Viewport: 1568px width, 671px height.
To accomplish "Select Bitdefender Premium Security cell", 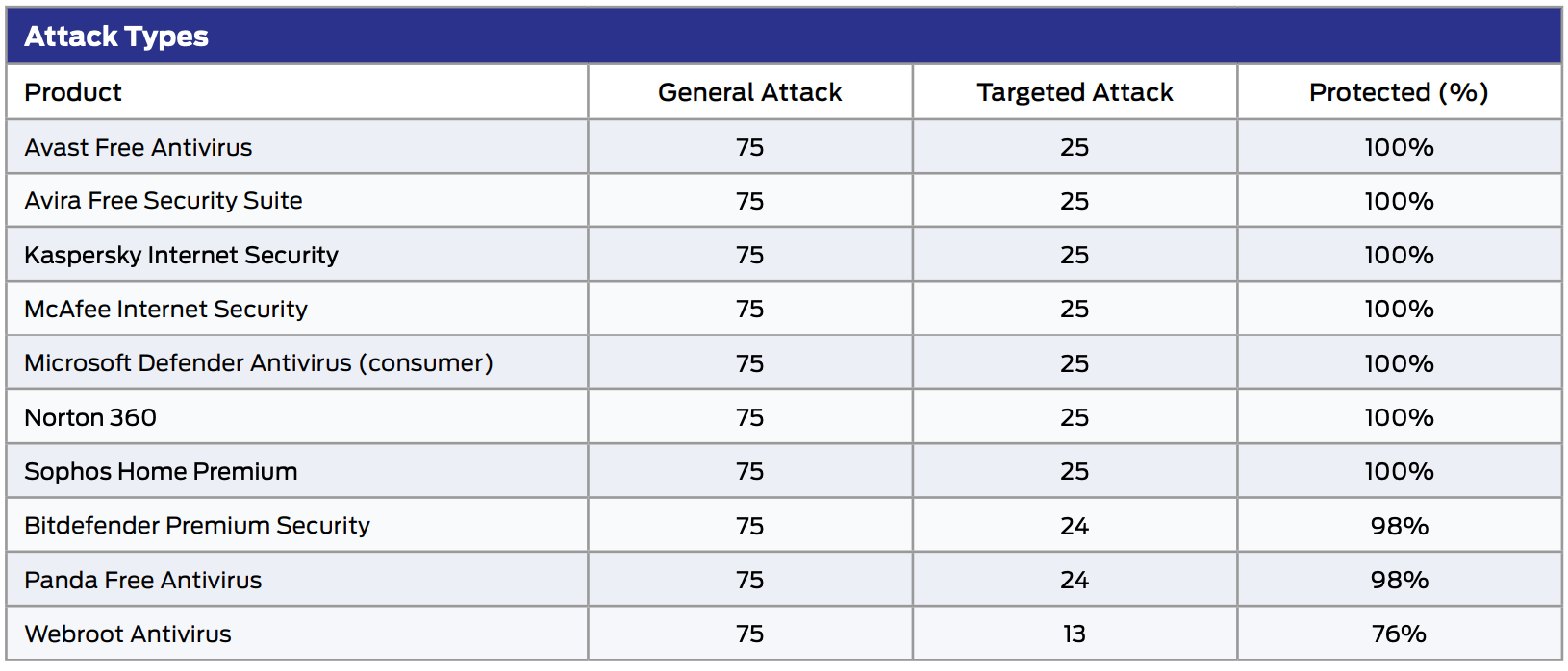I will (197, 526).
